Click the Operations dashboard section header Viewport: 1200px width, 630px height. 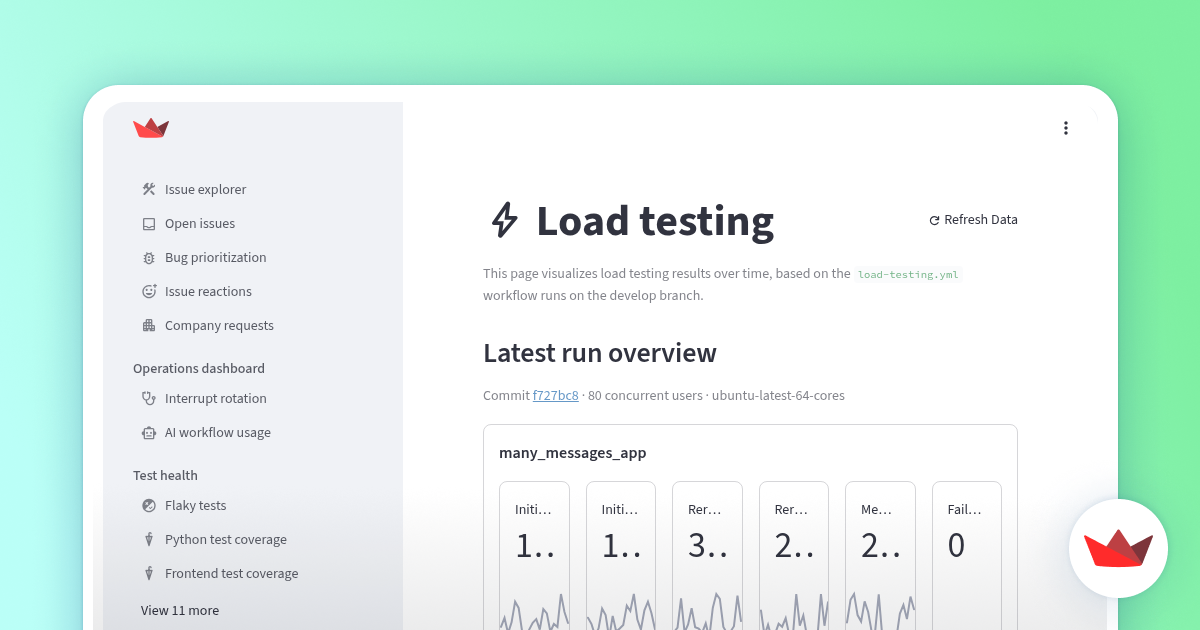point(199,368)
